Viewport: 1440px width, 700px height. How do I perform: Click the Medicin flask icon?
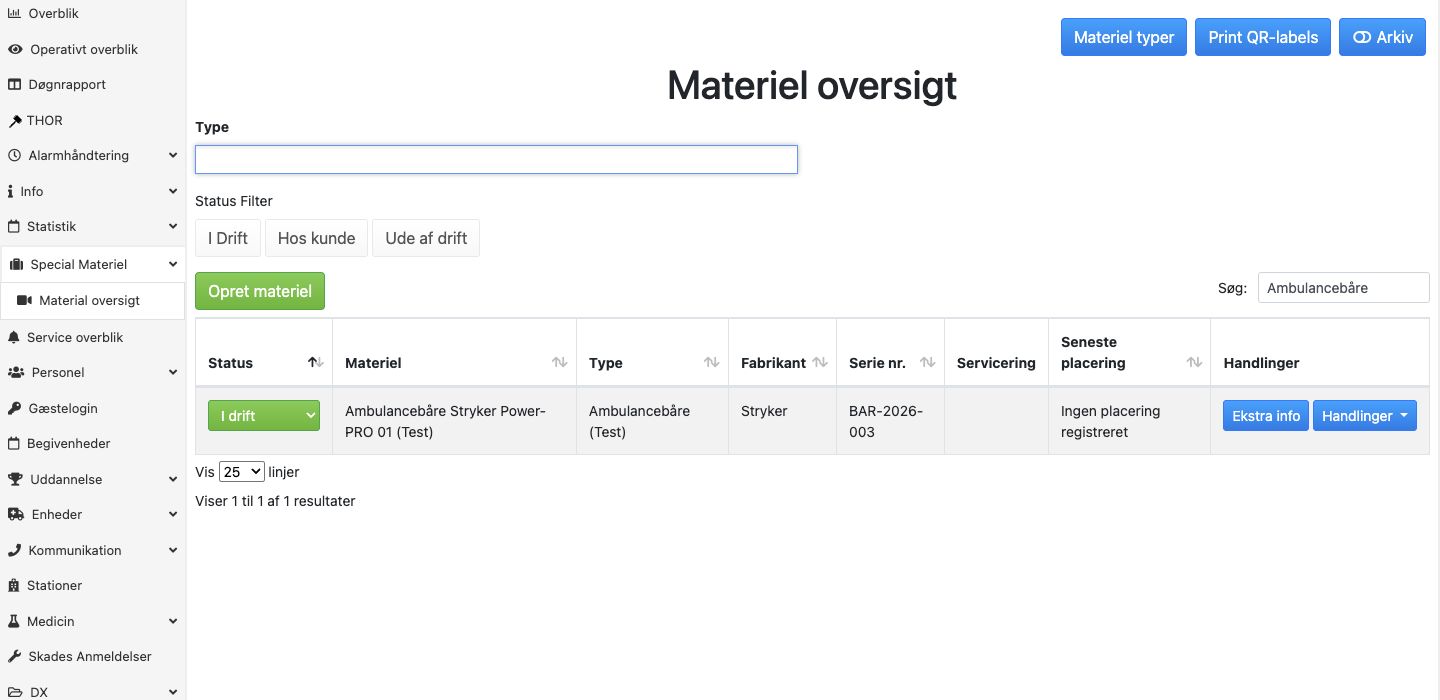pyautogui.click(x=14, y=621)
